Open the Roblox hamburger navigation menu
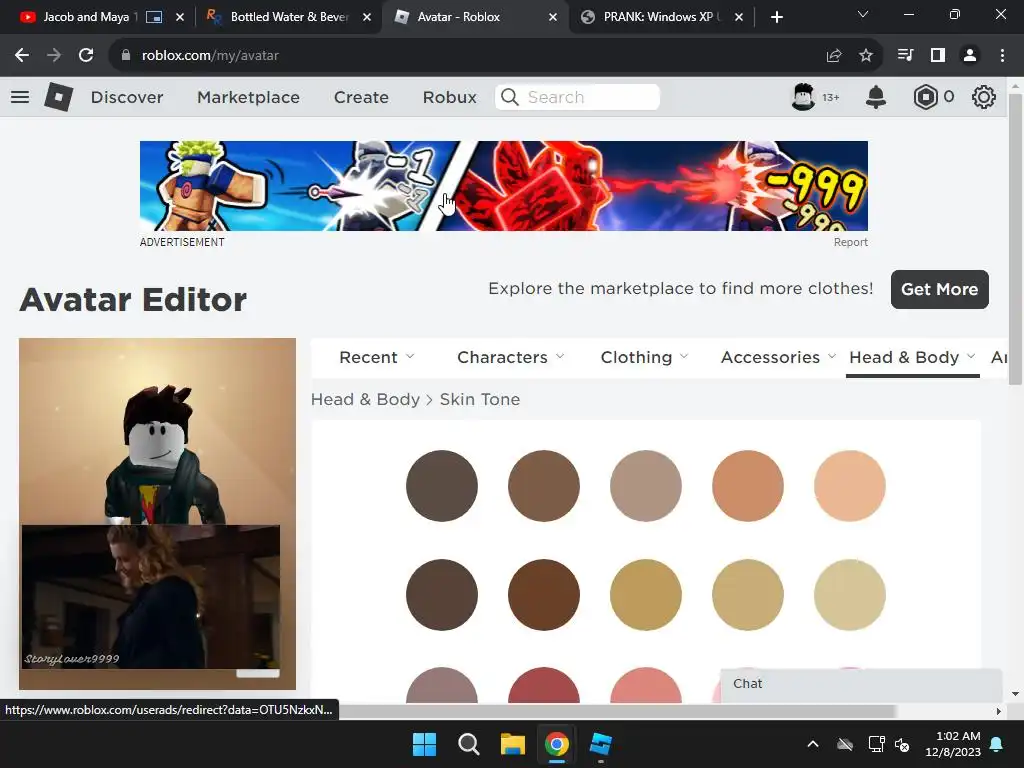 coord(20,97)
